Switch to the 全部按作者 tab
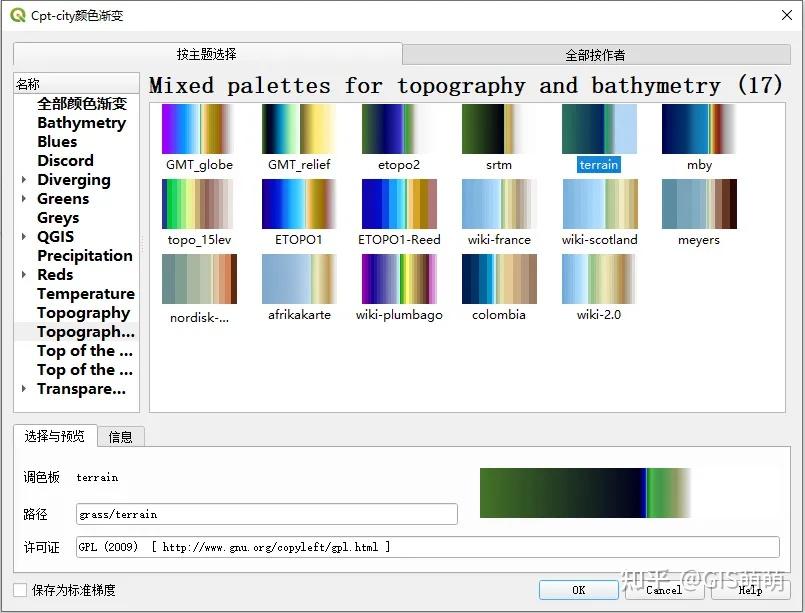This screenshot has width=805, height=613. click(x=596, y=55)
